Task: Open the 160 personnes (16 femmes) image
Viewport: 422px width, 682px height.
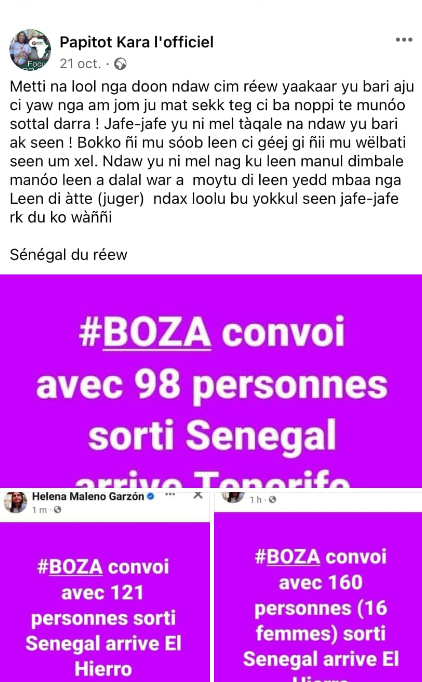Action: pyautogui.click(x=318, y=597)
